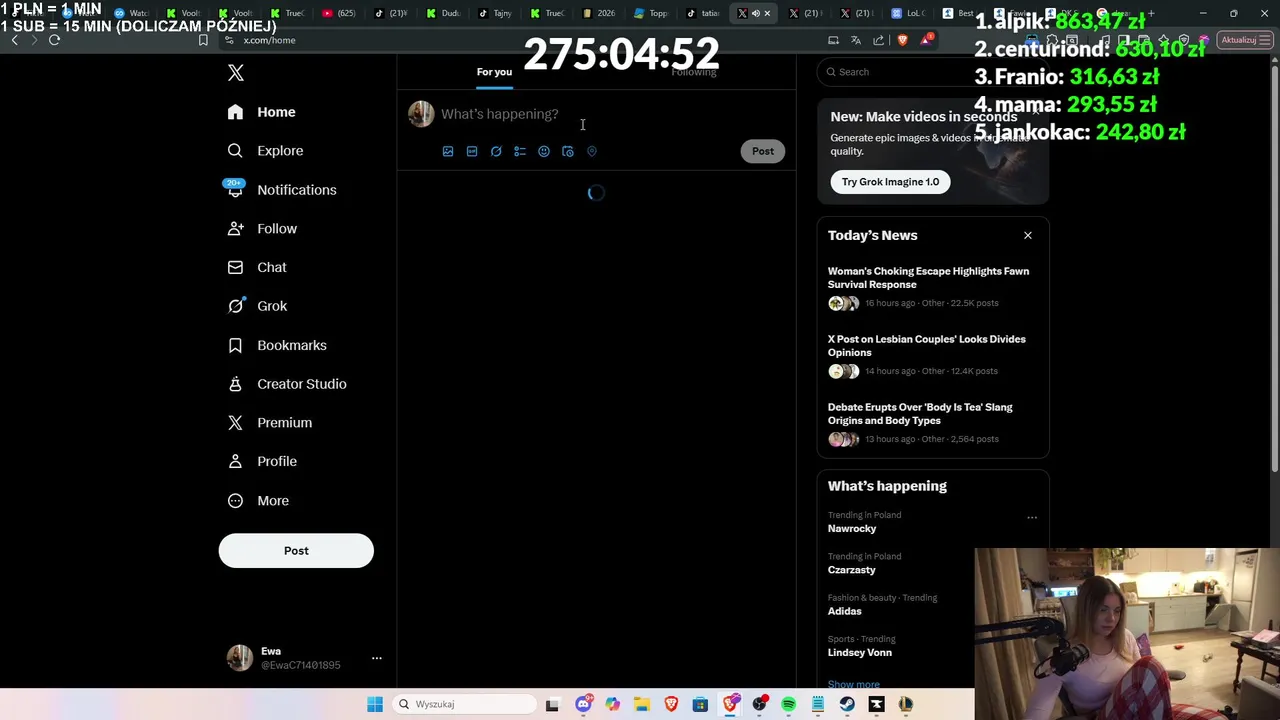
Task: Click the translate icon in address bar
Action: (x=856, y=40)
